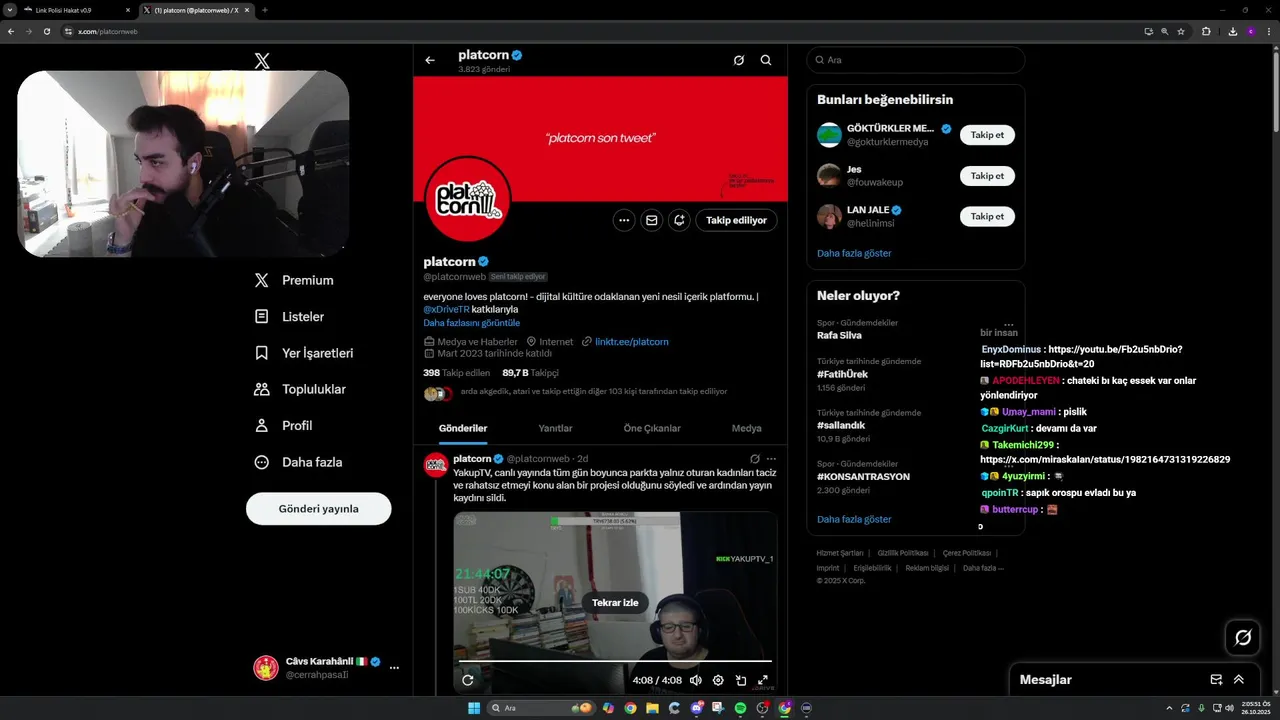Click the new message compose icon
1280x720 pixels.
1216,679
